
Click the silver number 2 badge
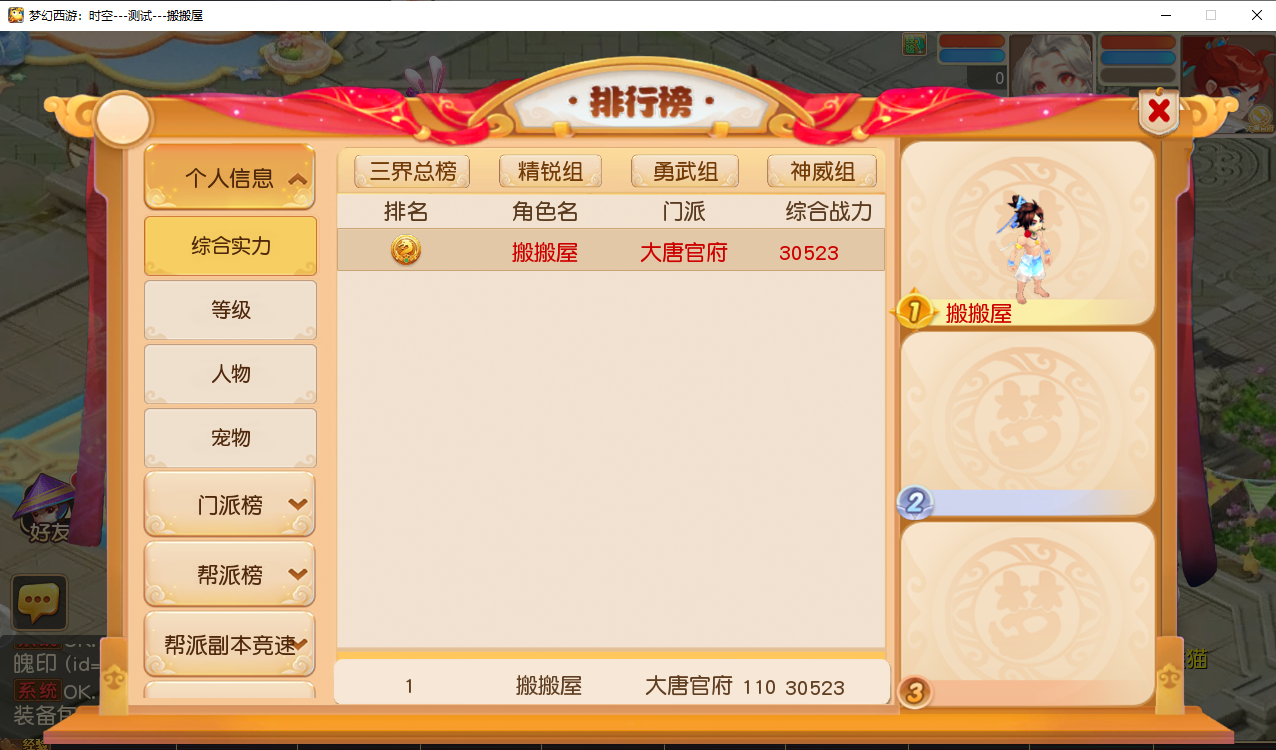[914, 502]
